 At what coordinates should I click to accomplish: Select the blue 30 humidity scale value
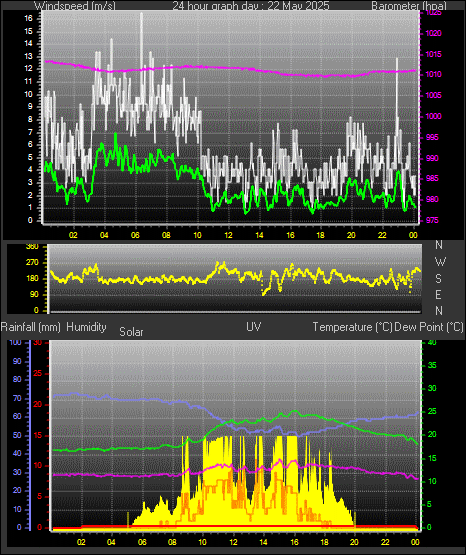point(17,472)
